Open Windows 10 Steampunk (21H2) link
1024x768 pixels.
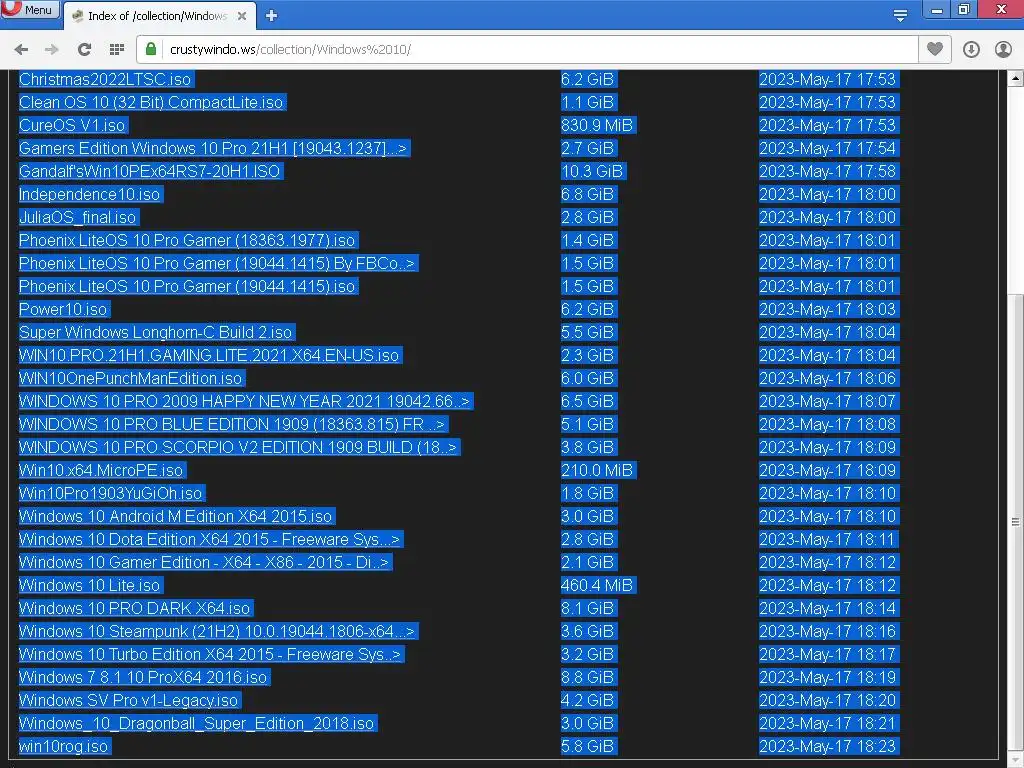[217, 631]
